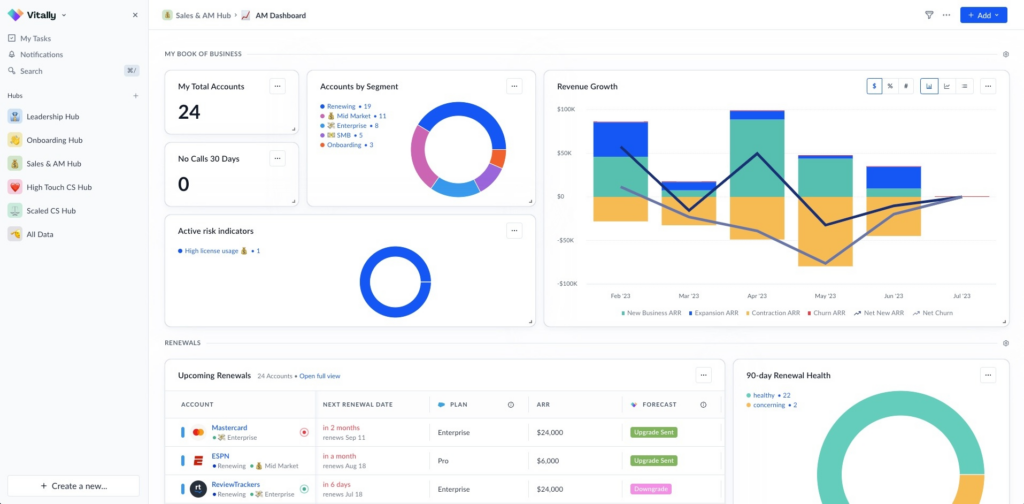This screenshot has height=504, width=1024.
Task: Open dashboard more options ellipsis in header
Action: click(x=946, y=15)
